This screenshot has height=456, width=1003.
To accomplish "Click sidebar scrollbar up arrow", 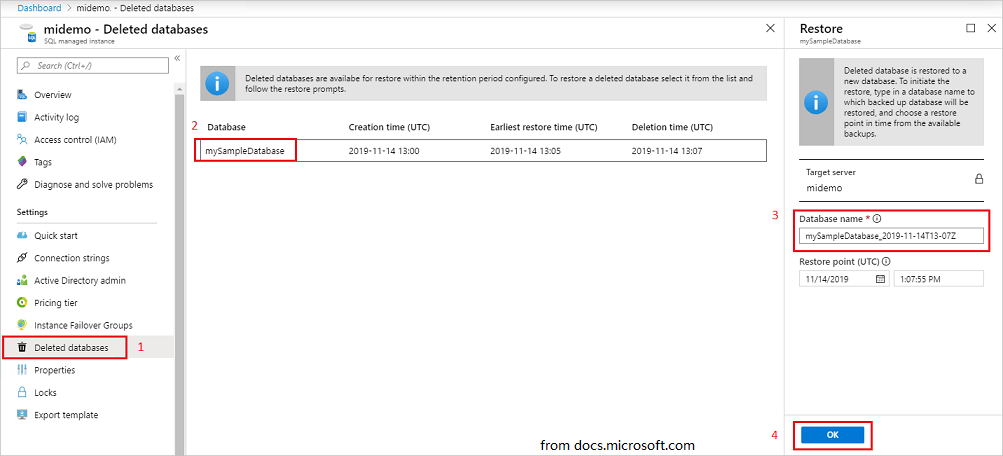I will 180,88.
